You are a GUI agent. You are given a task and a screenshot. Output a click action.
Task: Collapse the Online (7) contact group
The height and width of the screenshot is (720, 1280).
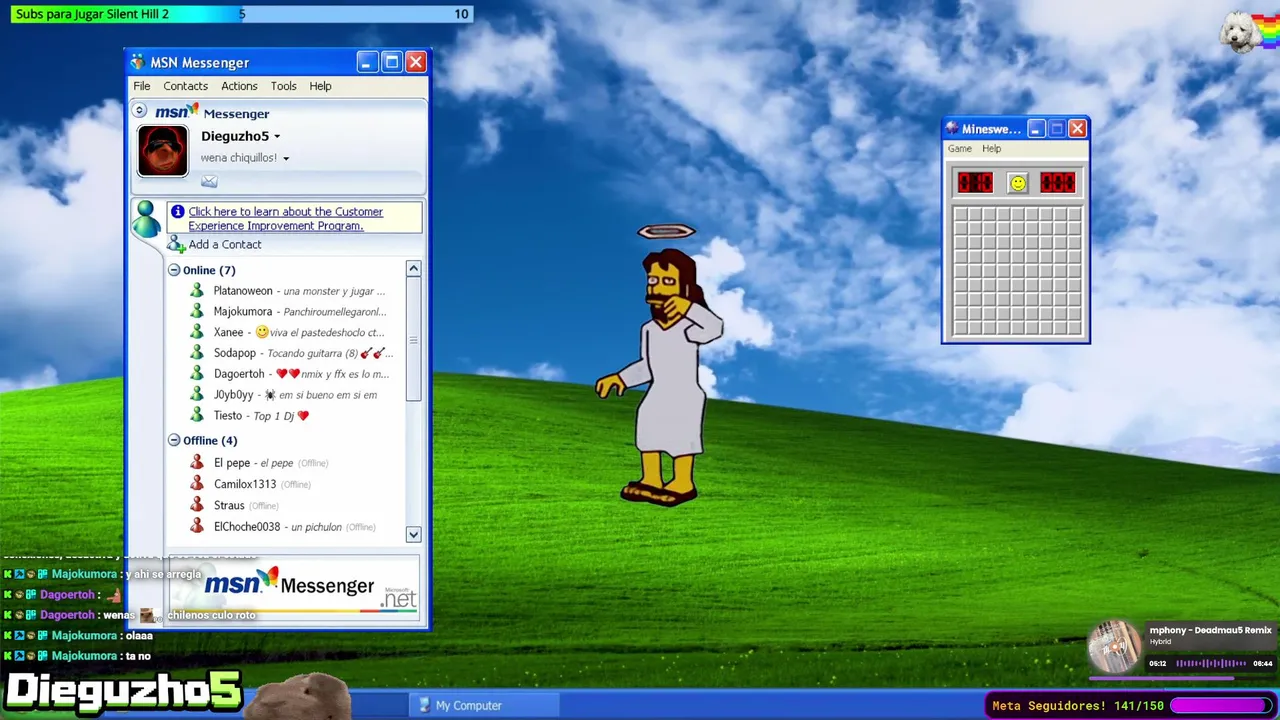[x=174, y=270]
